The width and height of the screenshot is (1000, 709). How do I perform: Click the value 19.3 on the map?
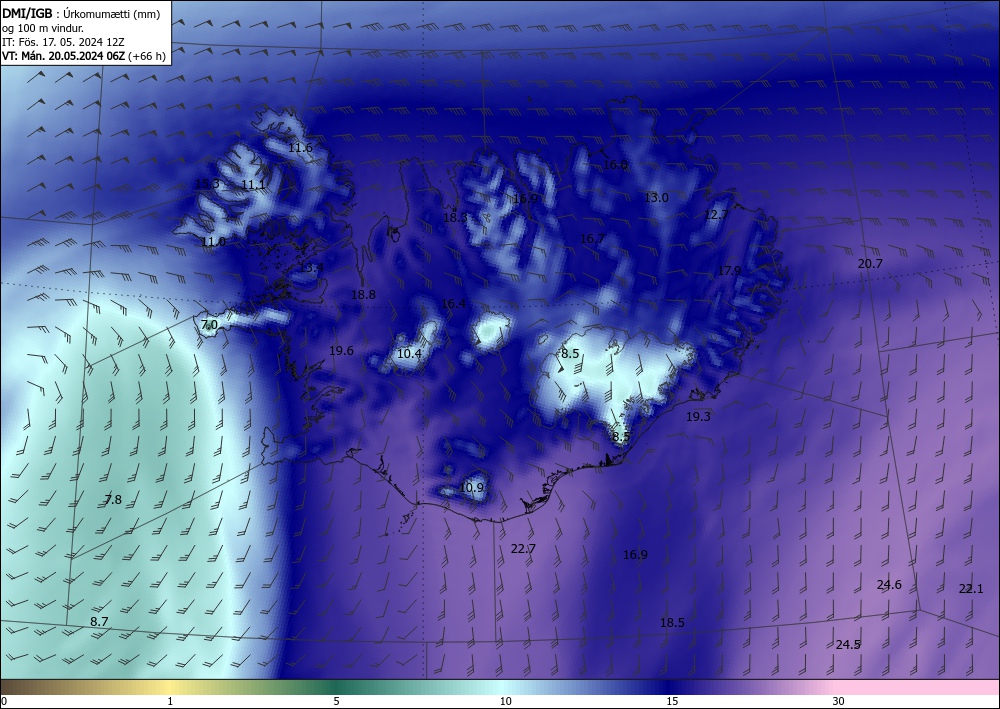[698, 416]
